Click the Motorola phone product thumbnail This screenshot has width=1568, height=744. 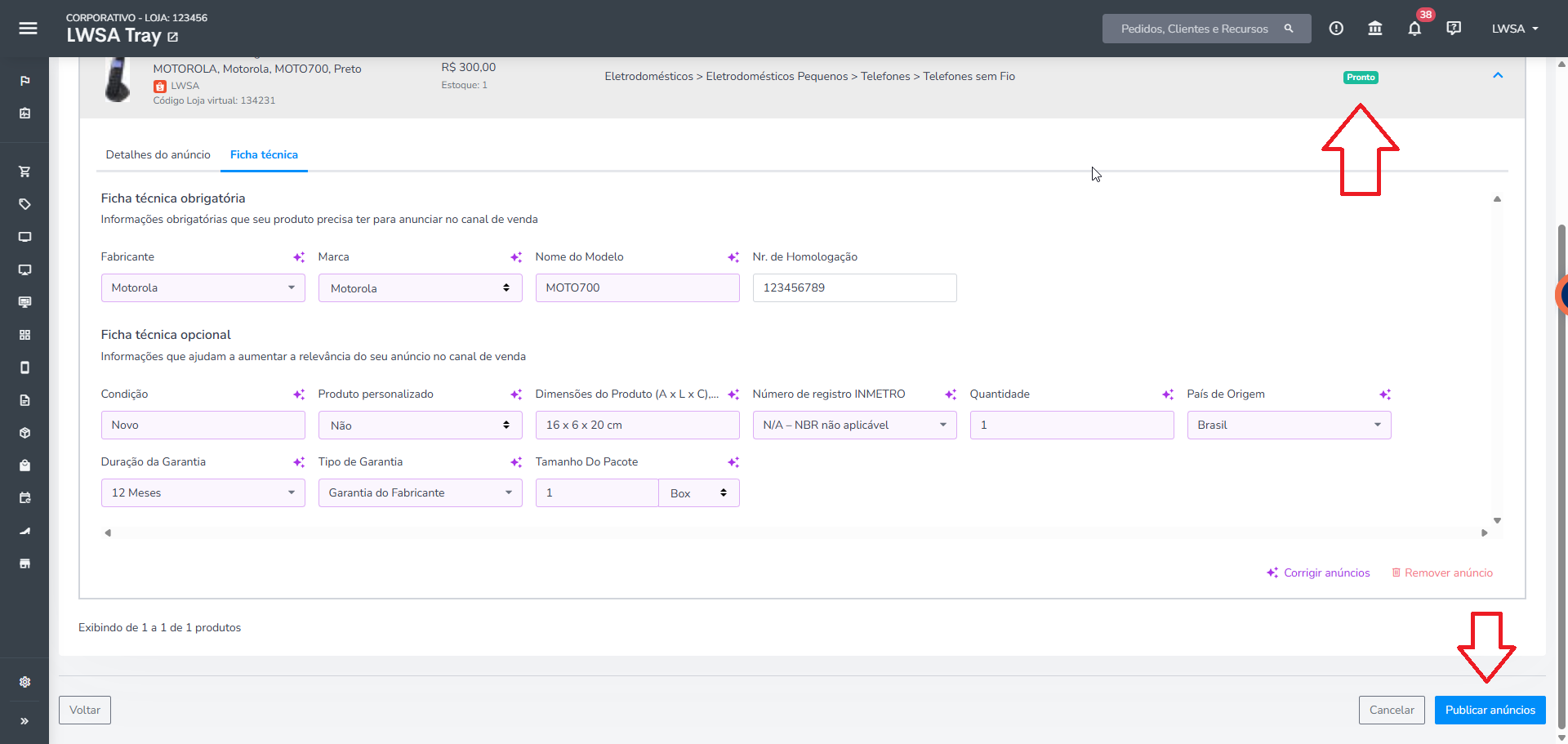tap(118, 79)
